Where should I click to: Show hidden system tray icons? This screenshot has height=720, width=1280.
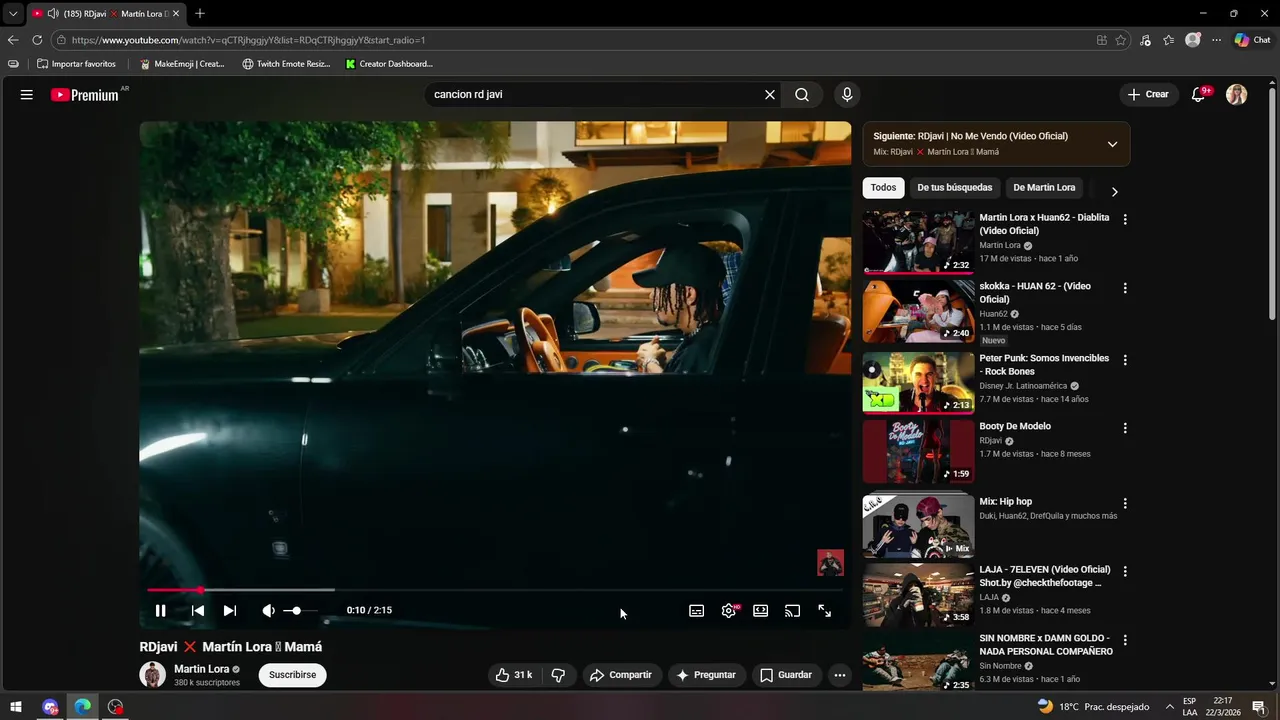point(1169,707)
